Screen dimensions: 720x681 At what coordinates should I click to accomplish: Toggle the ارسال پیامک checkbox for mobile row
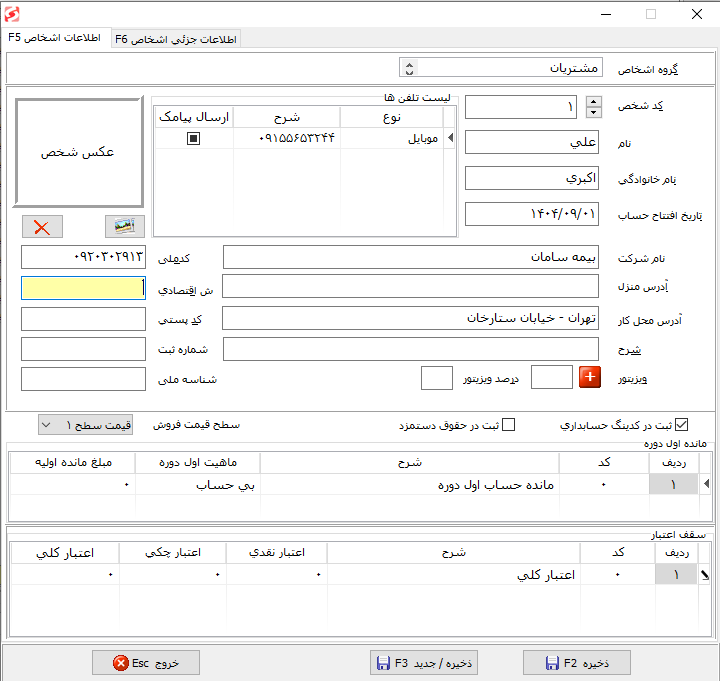(x=193, y=138)
